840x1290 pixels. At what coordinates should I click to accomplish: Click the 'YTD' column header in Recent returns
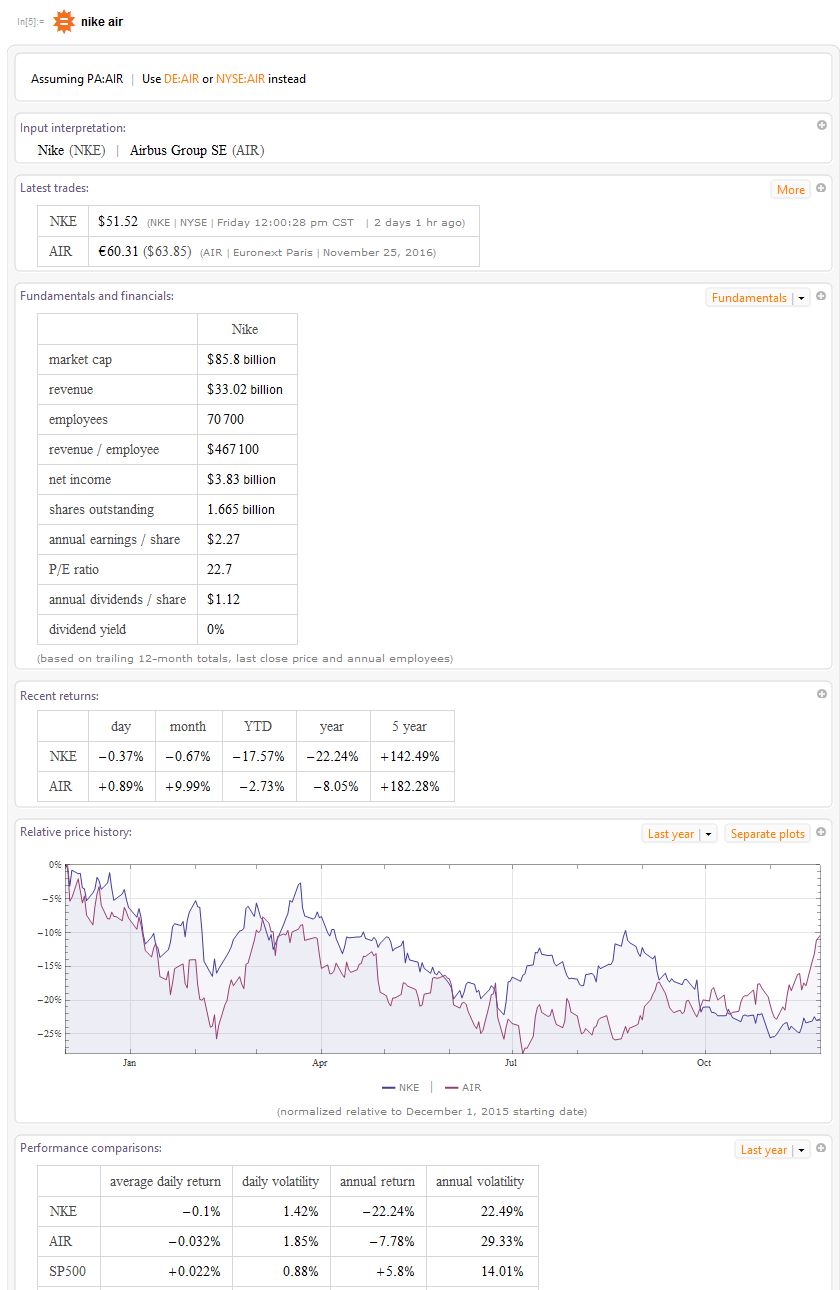coord(258,726)
